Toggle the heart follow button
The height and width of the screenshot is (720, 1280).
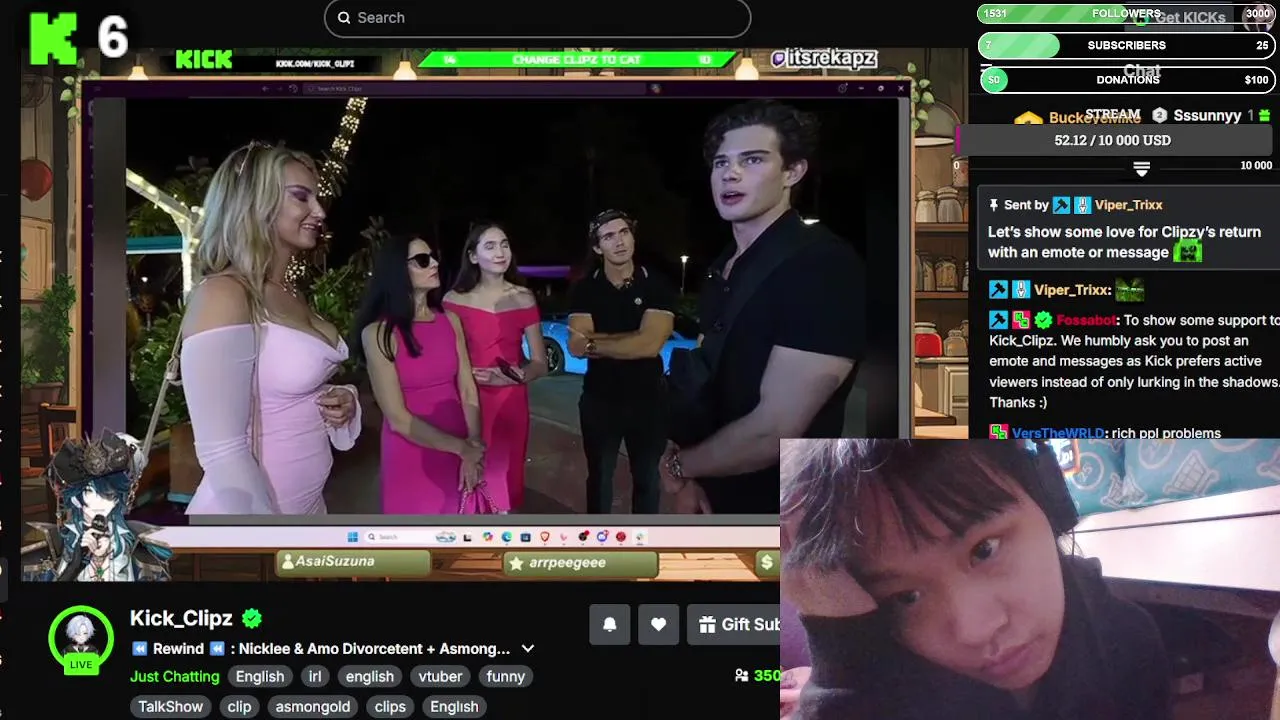click(658, 625)
